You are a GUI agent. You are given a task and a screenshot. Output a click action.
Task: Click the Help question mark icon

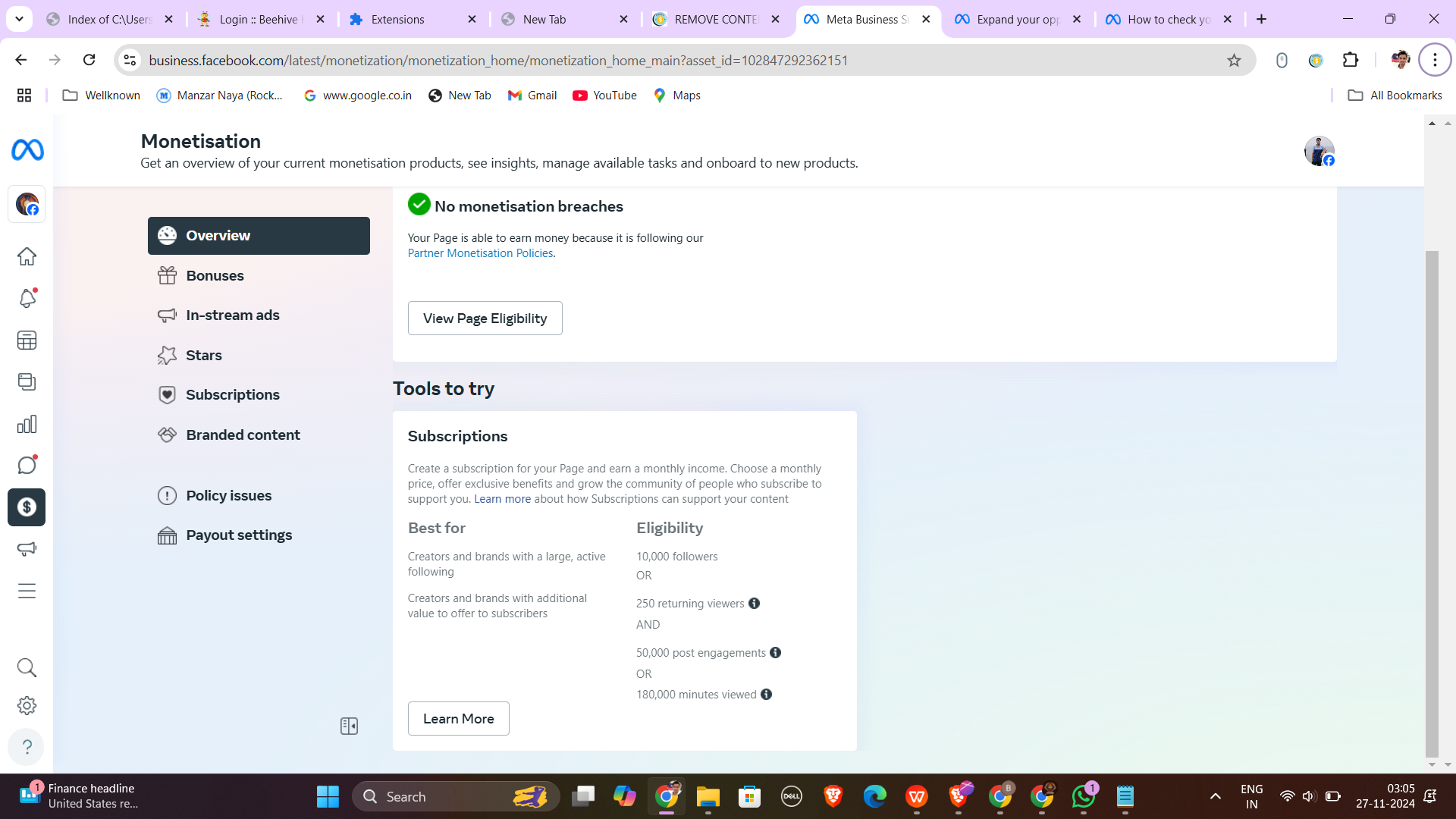pyautogui.click(x=27, y=747)
